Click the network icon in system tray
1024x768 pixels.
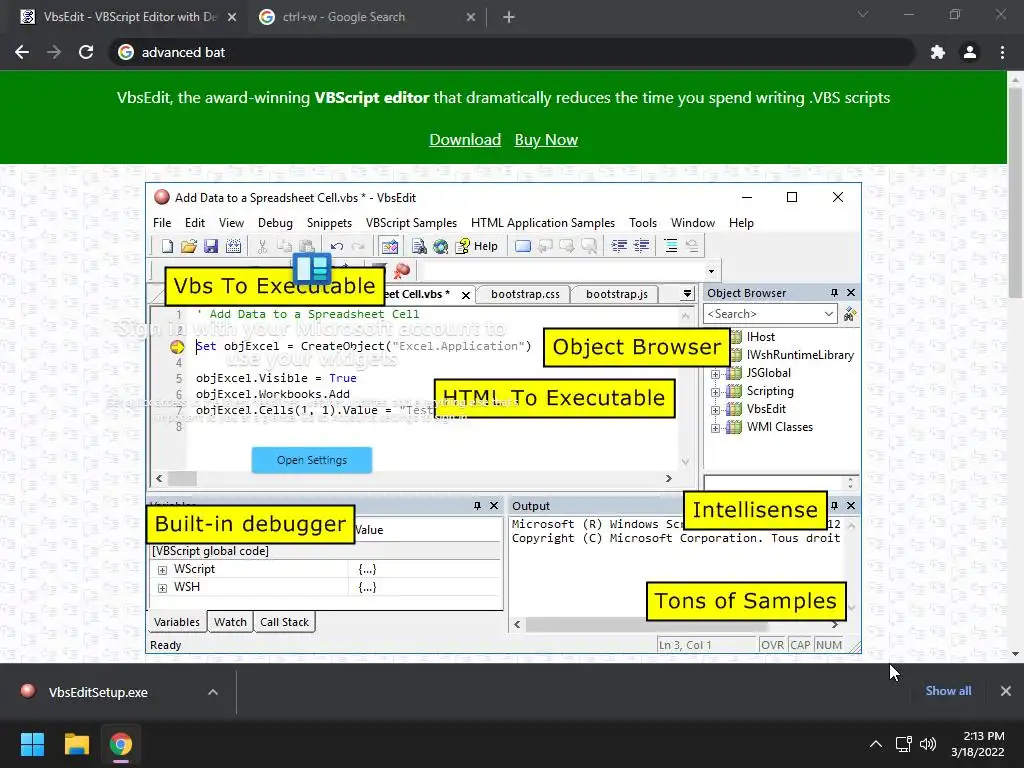click(x=904, y=744)
